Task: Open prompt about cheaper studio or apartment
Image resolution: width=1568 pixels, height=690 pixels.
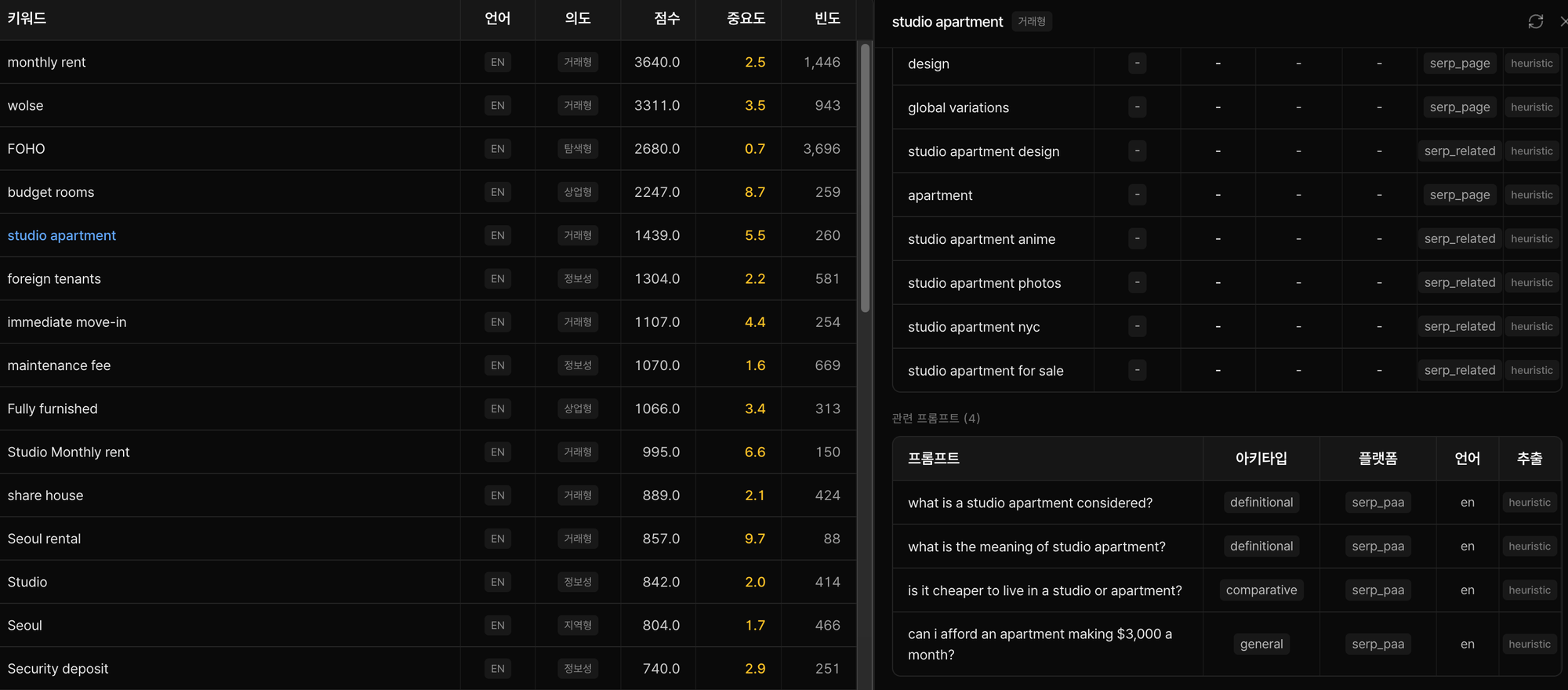Action: (1044, 590)
